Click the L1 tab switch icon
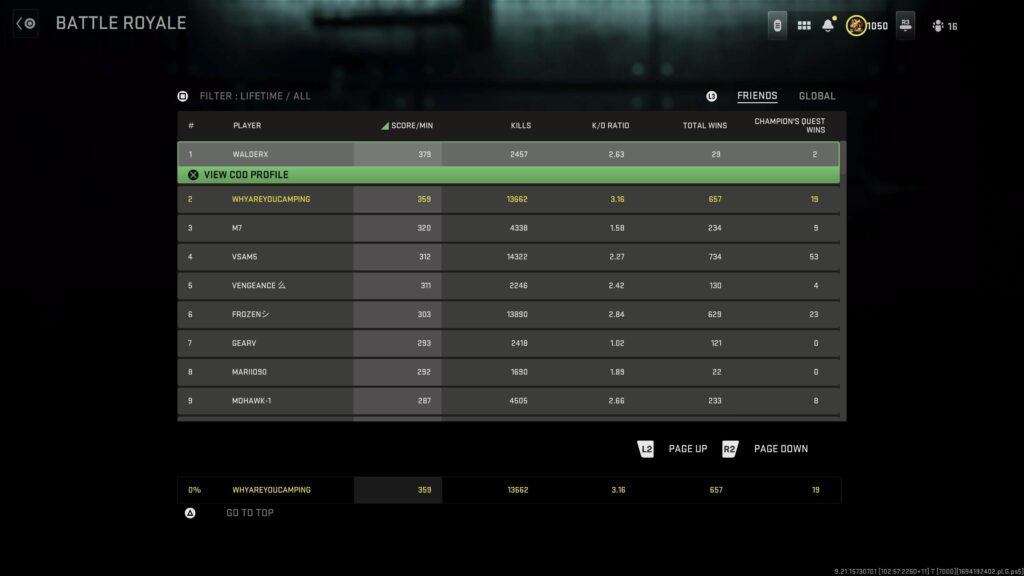1024x576 pixels. [711, 96]
